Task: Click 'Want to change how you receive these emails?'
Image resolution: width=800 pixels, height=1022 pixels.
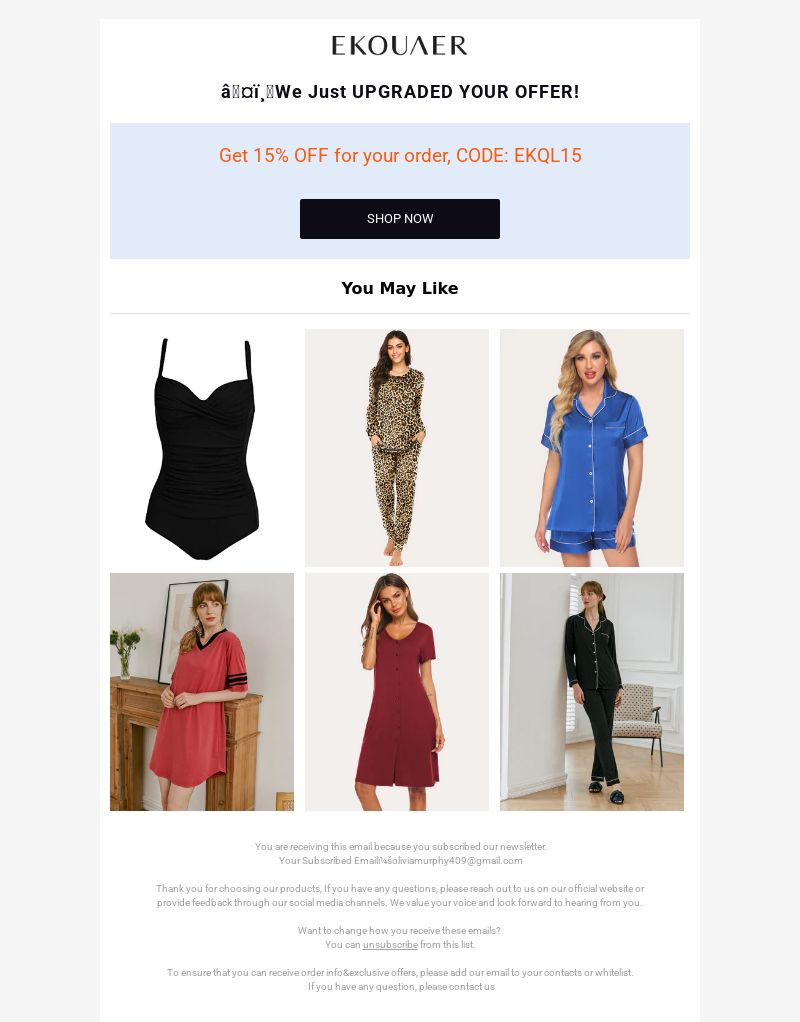Action: click(399, 931)
